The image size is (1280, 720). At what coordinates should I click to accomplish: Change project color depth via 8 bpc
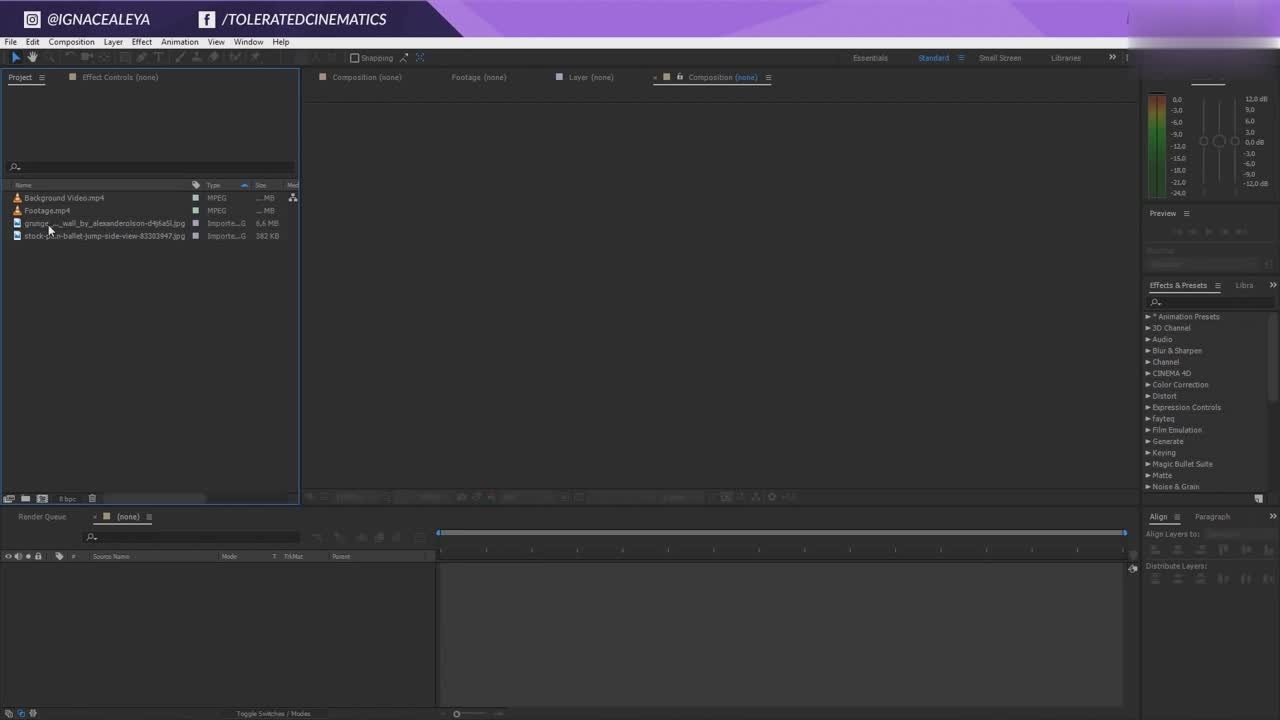67,499
